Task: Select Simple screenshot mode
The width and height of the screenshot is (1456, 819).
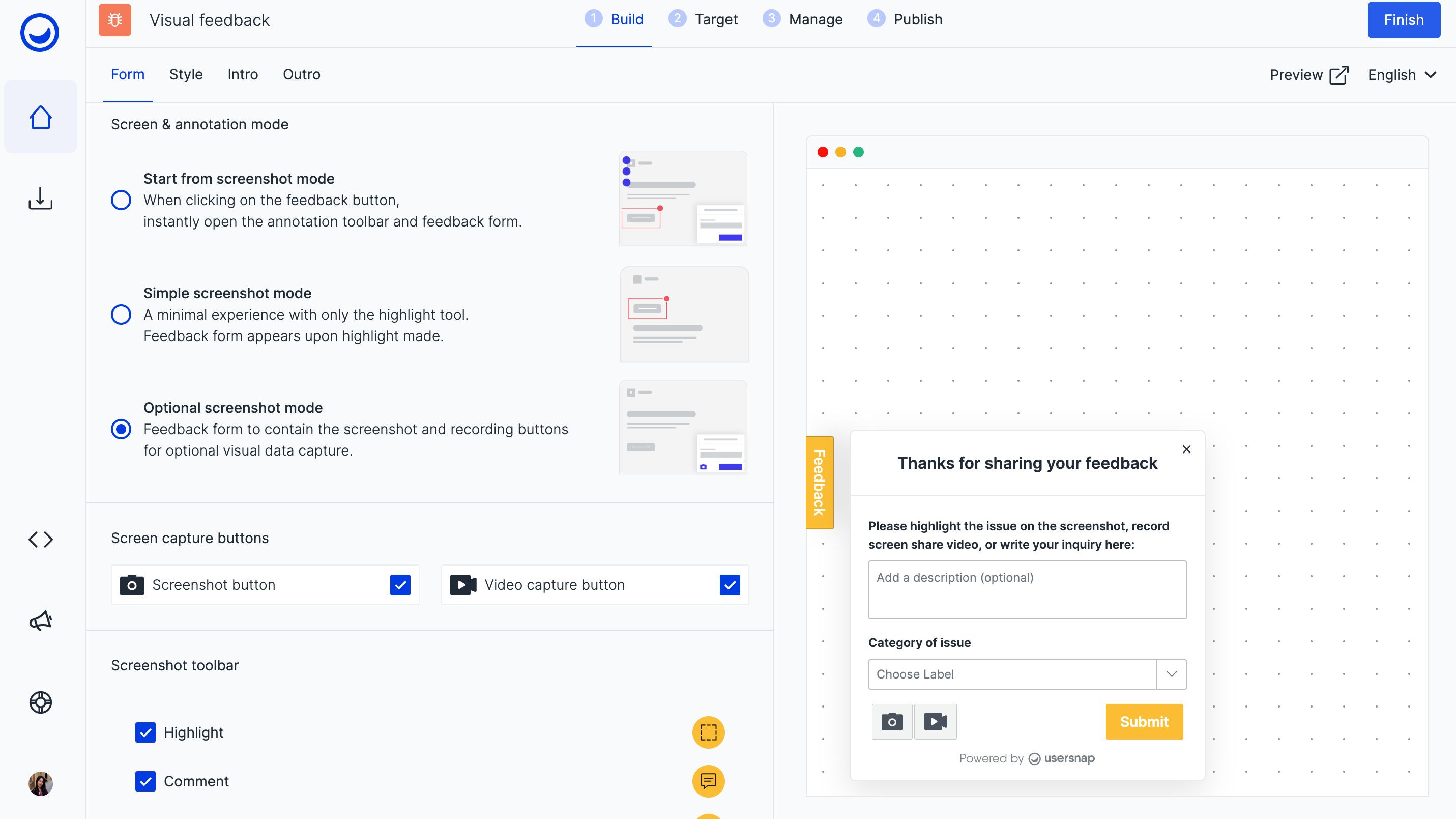Action: pos(121,315)
